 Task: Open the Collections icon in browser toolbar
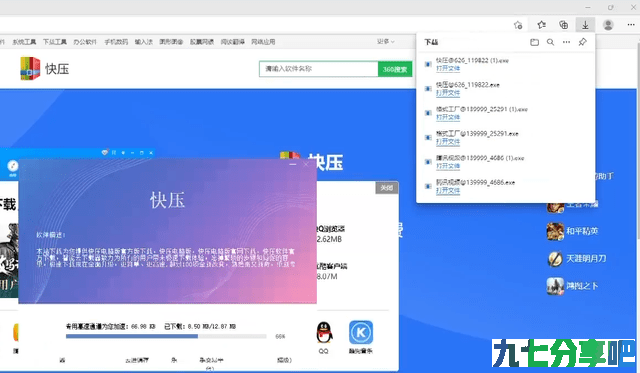[564, 25]
